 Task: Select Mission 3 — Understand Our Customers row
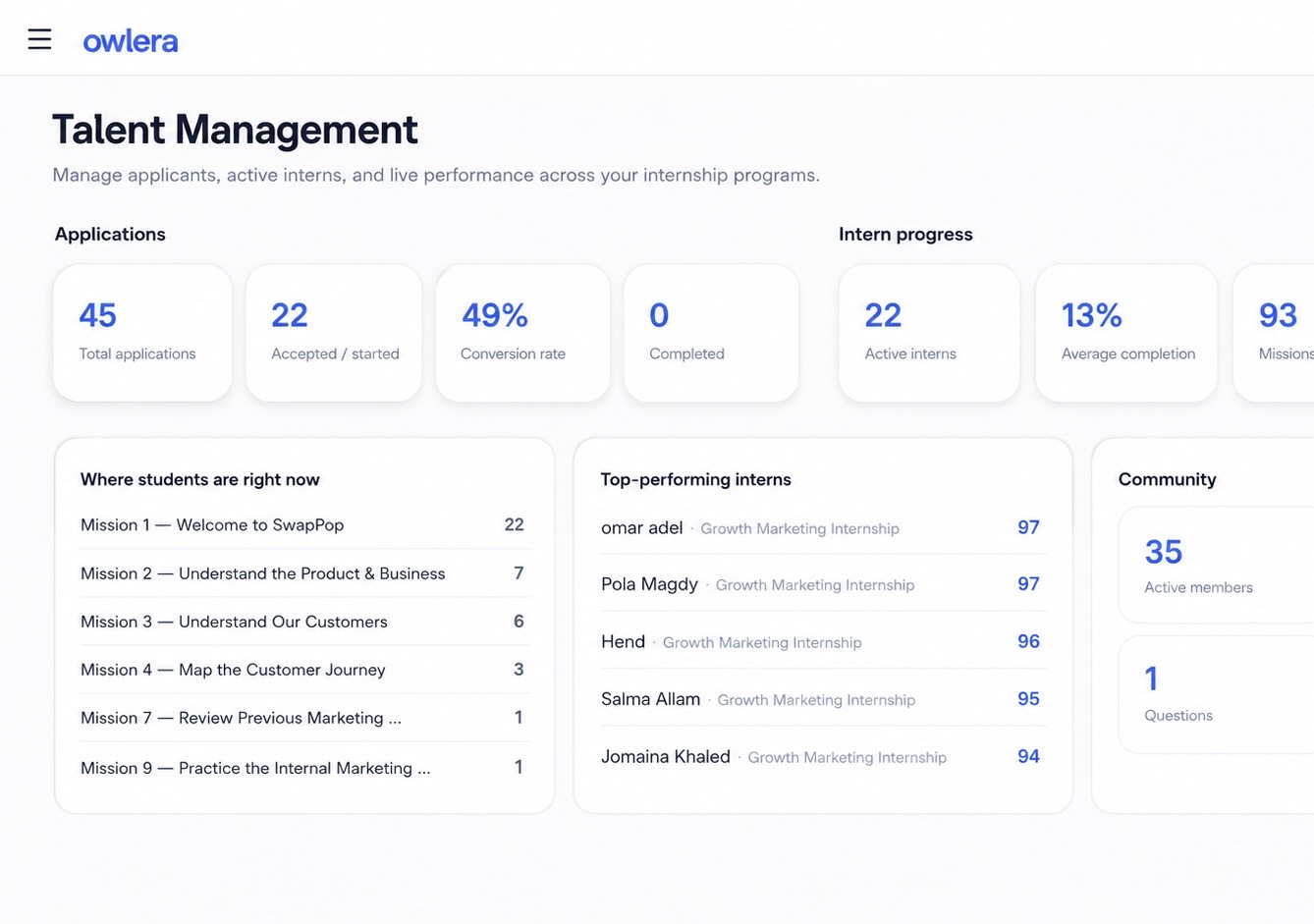point(304,622)
